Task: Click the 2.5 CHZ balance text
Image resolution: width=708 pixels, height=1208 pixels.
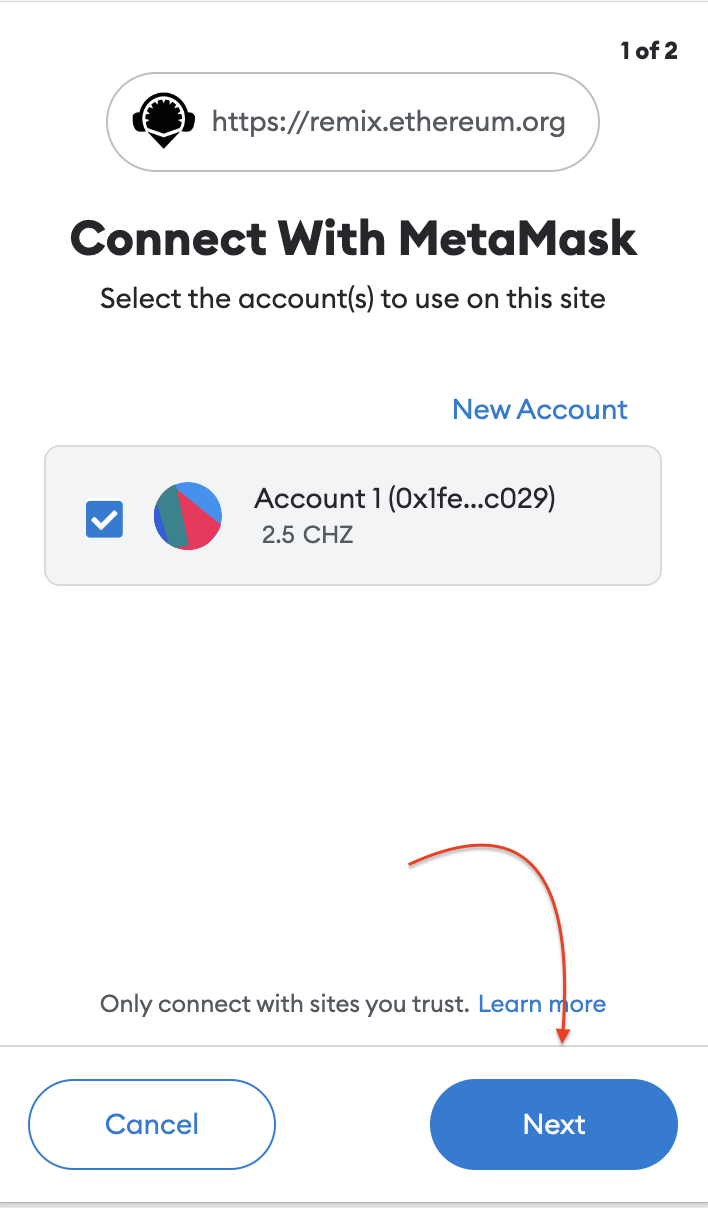Action: click(x=307, y=535)
